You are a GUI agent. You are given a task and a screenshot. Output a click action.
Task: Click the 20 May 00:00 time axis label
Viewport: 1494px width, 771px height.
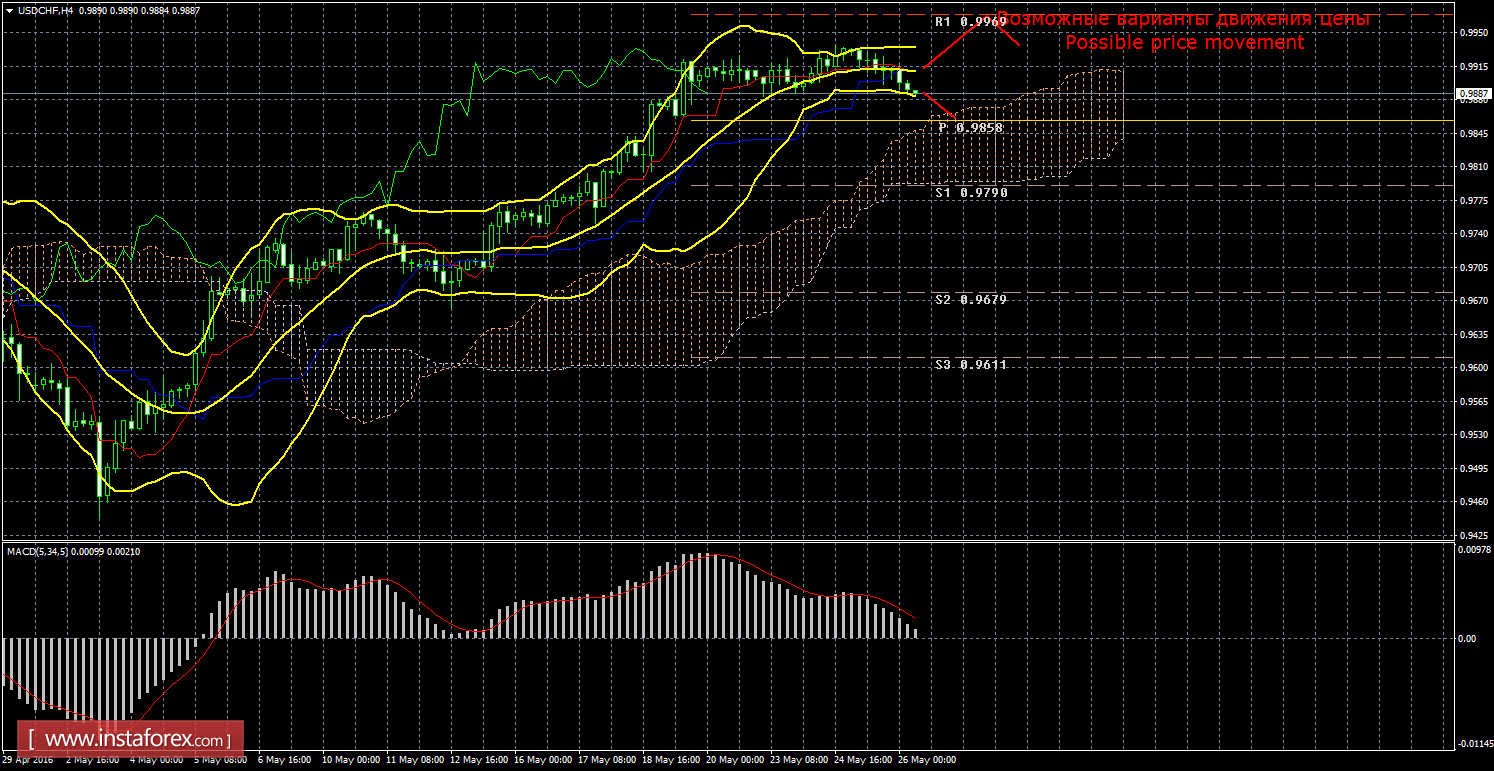tap(735, 760)
